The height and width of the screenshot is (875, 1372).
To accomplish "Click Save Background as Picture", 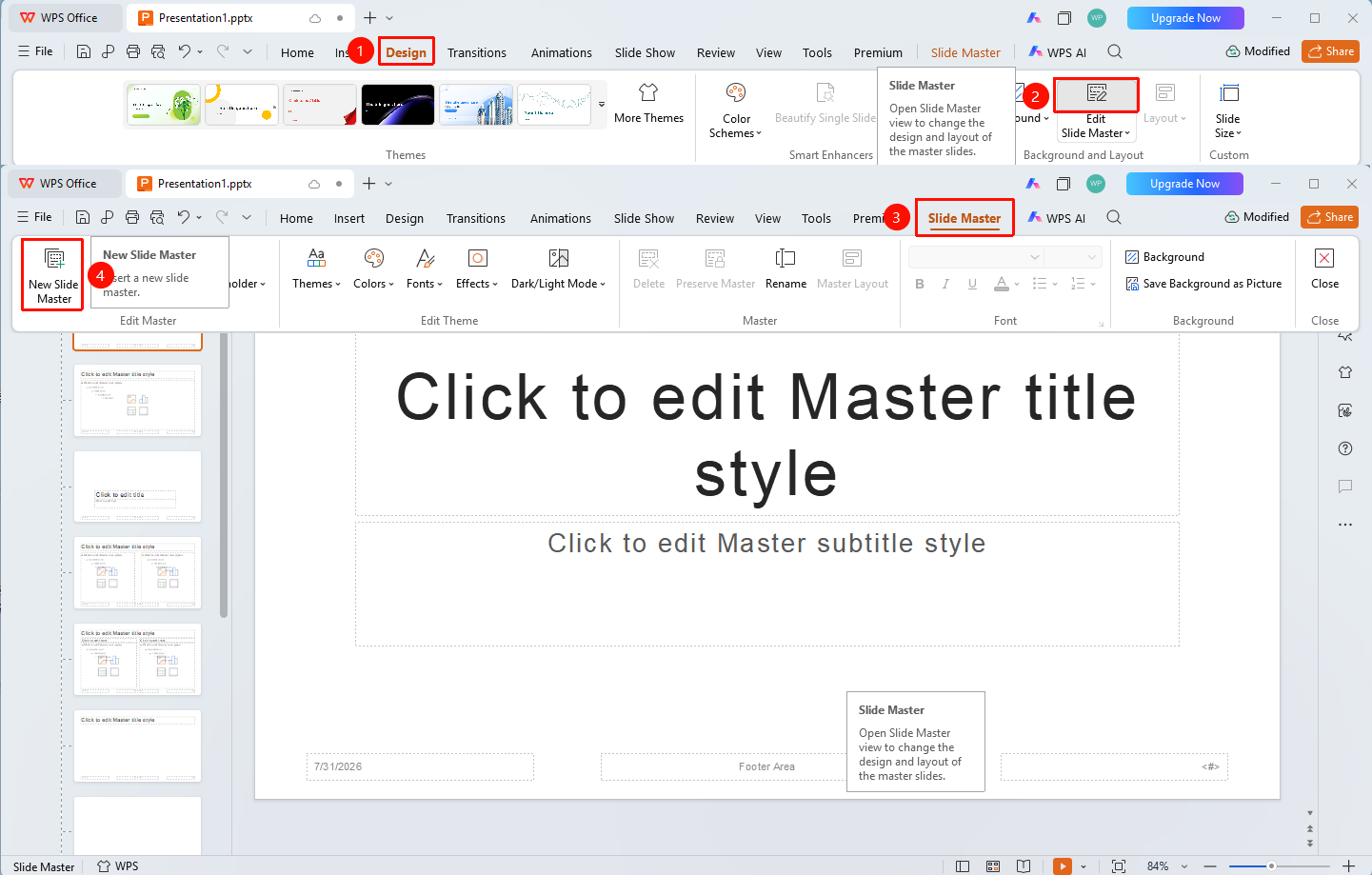I will [x=1203, y=284].
